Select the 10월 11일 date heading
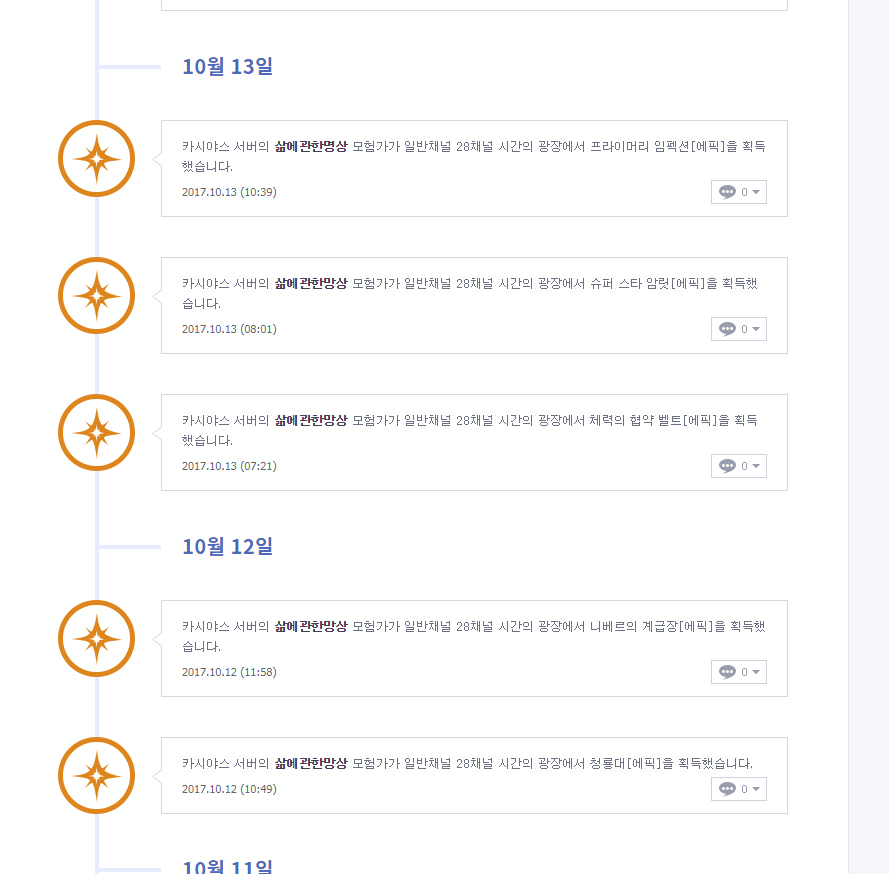889x874 pixels. (x=227, y=866)
